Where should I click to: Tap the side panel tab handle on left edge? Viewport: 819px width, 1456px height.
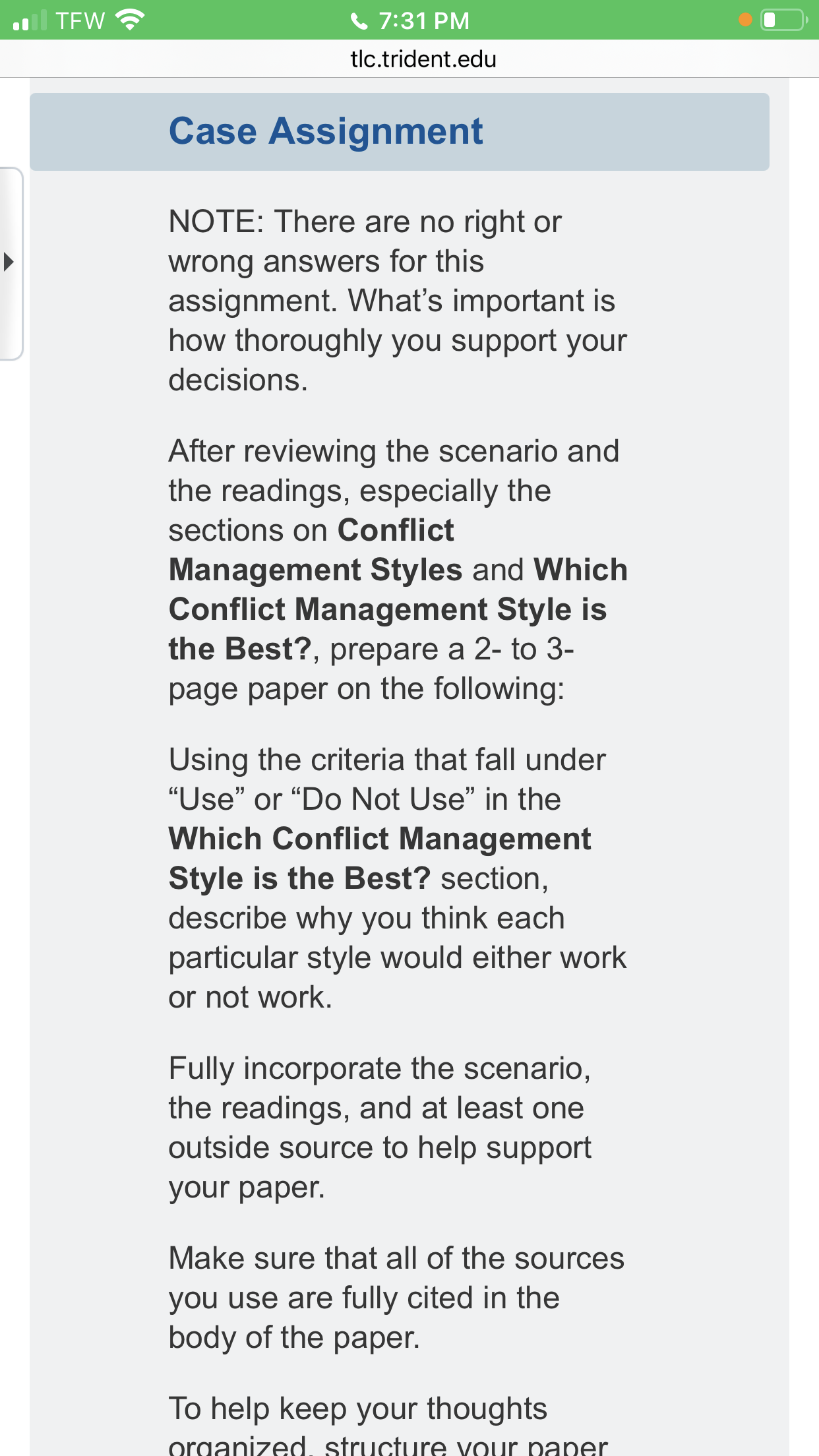tap(11, 264)
